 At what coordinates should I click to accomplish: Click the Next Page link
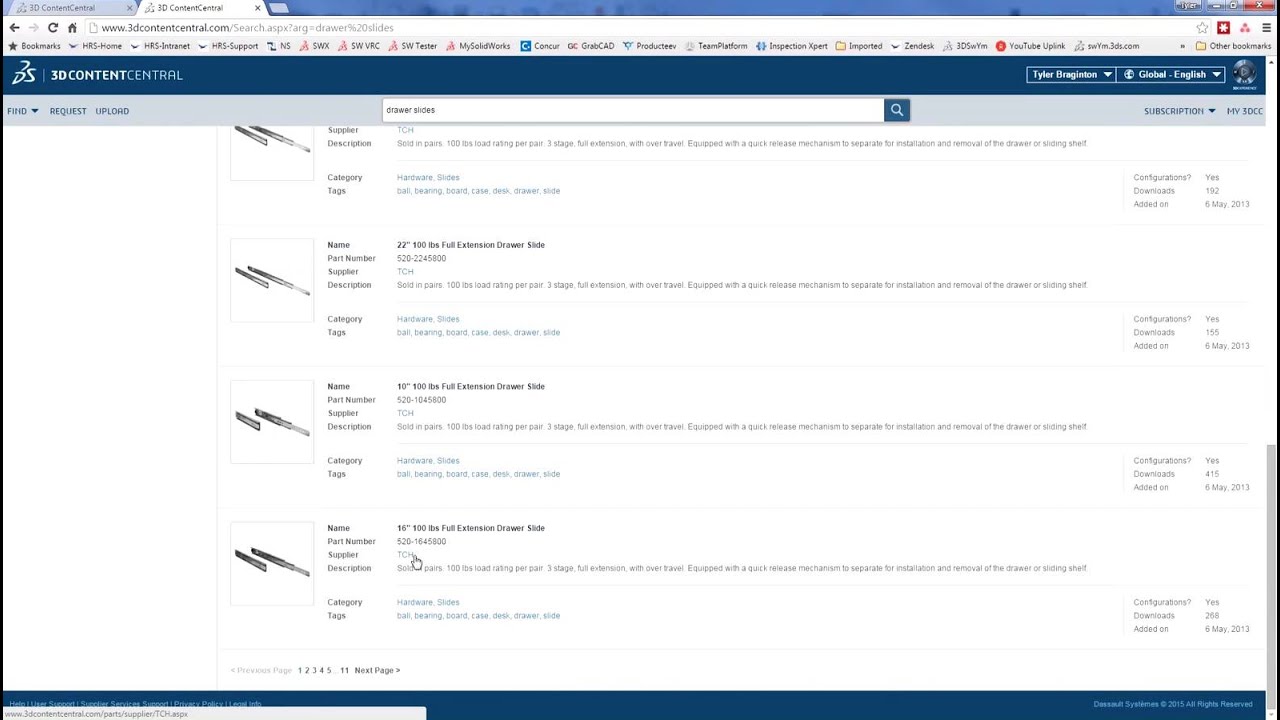[x=377, y=671]
